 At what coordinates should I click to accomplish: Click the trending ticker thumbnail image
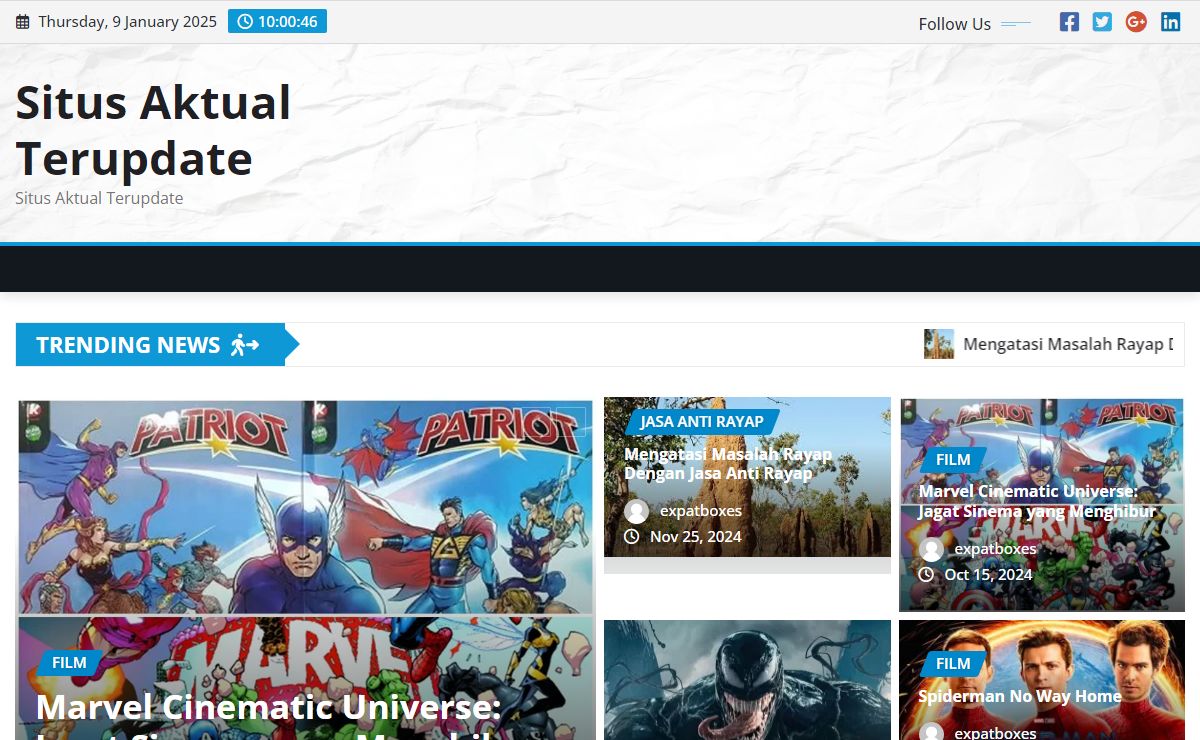pyautogui.click(x=938, y=344)
